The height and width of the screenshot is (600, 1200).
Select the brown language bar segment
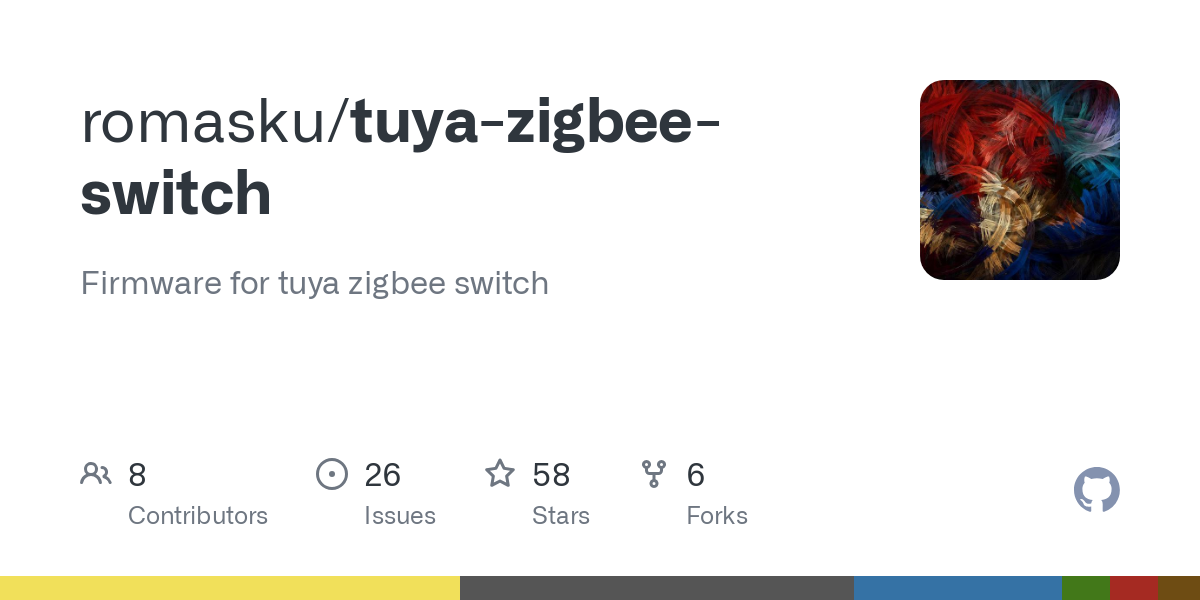pos(1179,588)
